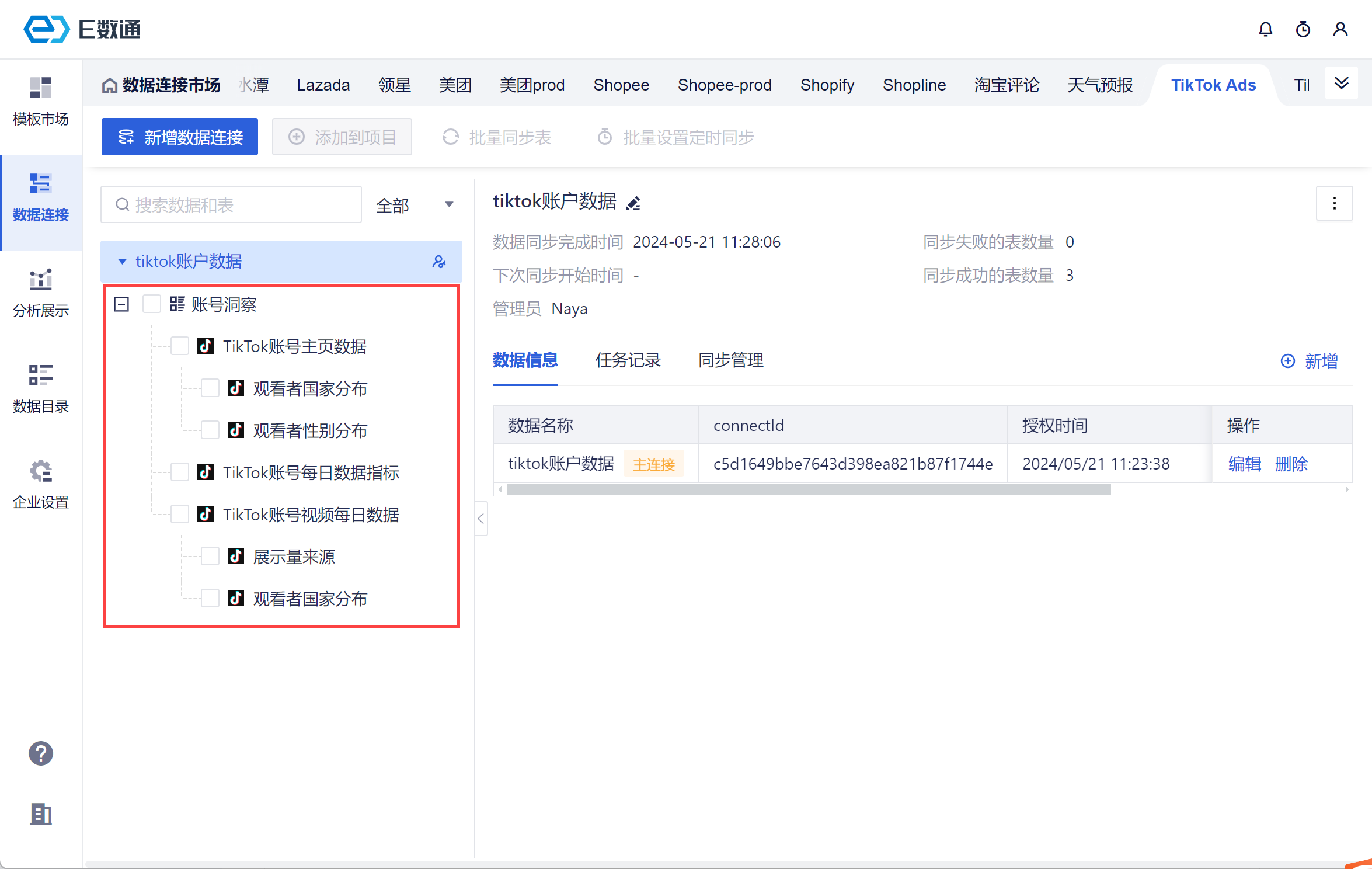The image size is (1372, 869).
Task: Open the timer icon in header
Action: click(x=1303, y=29)
